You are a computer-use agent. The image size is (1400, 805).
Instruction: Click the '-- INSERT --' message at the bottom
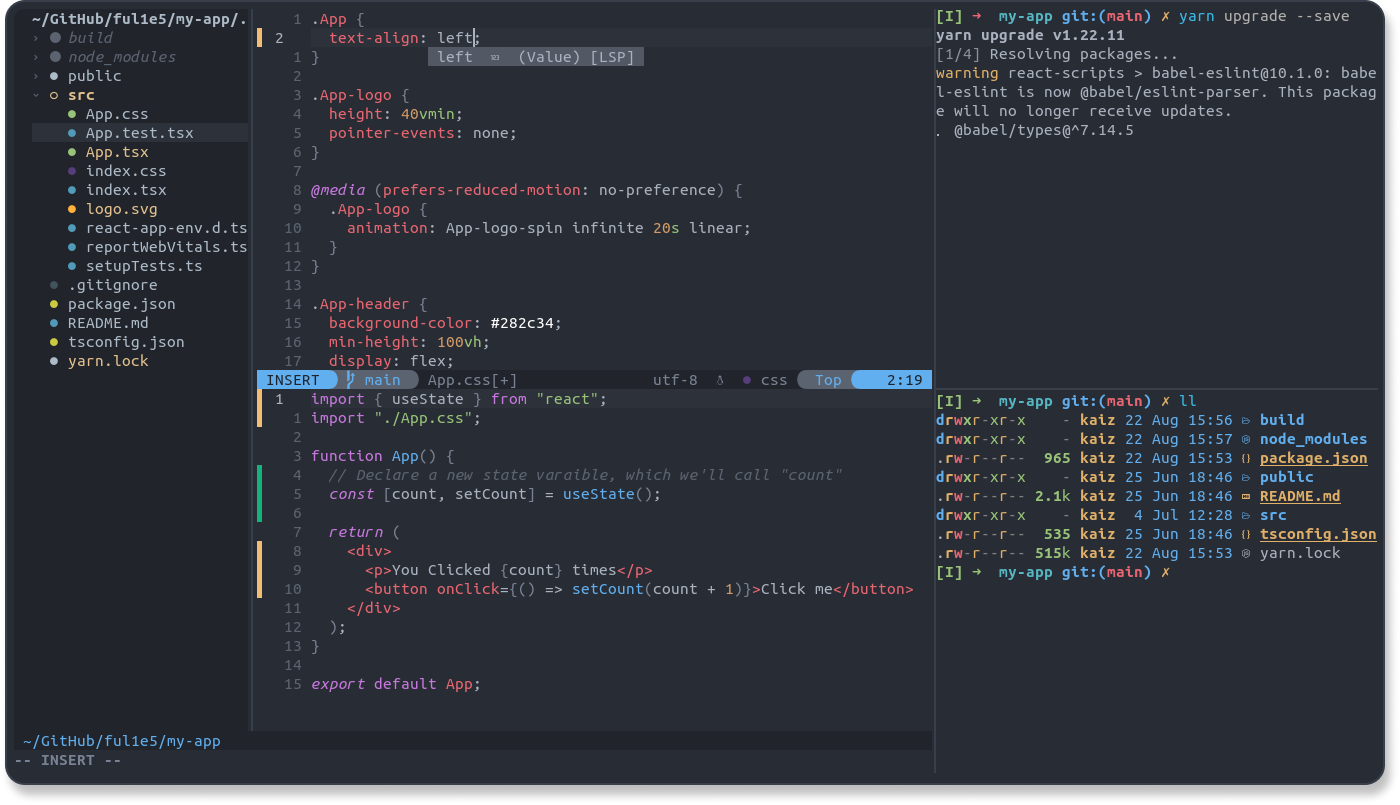68,761
